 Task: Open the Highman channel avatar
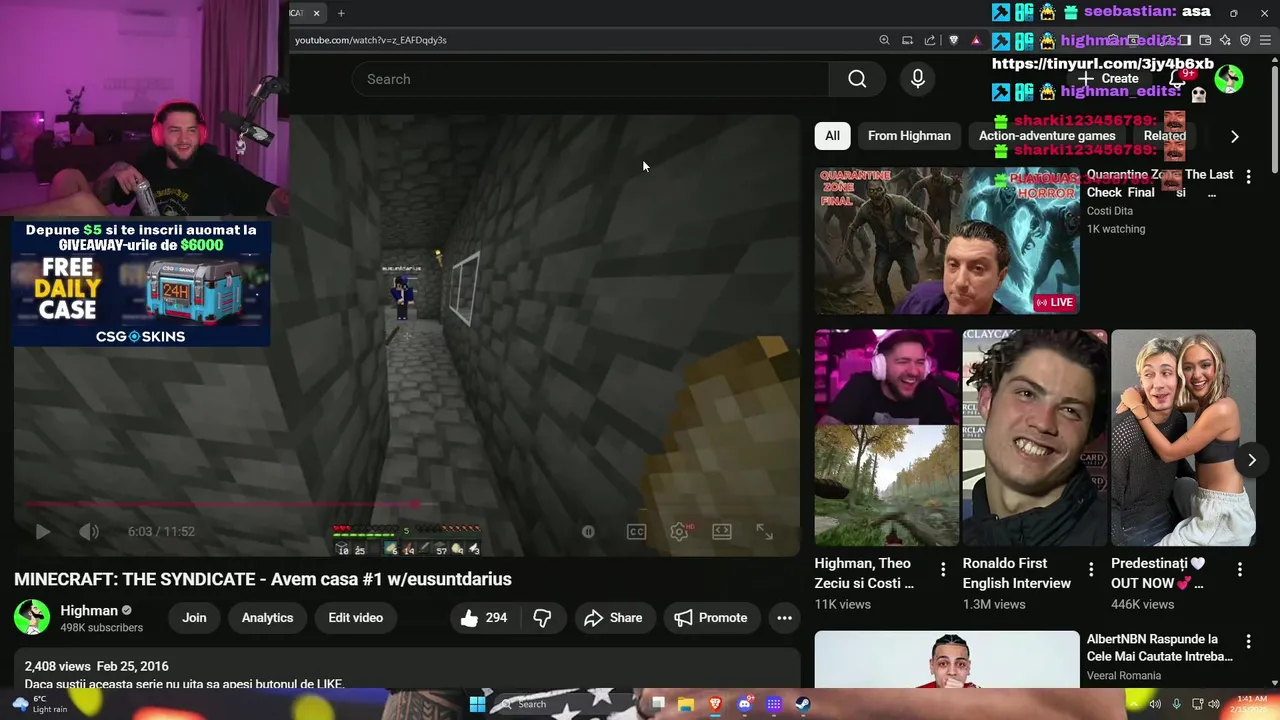tap(32, 618)
